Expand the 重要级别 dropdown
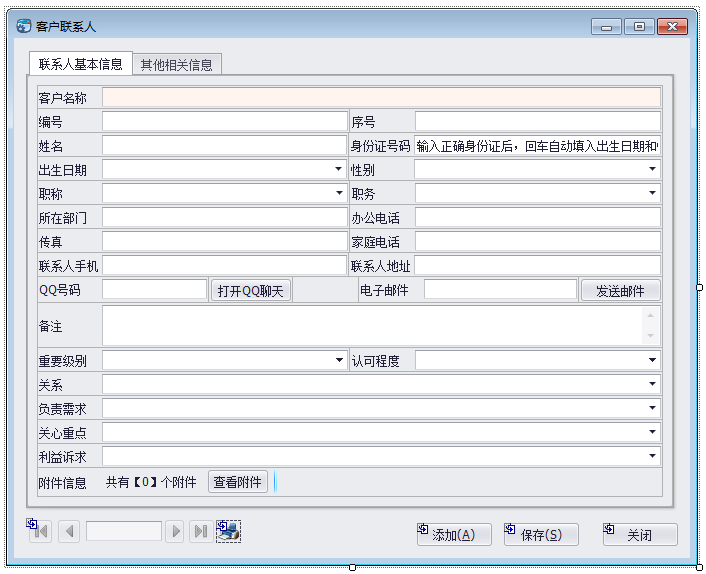The image size is (706, 574). tap(339, 360)
